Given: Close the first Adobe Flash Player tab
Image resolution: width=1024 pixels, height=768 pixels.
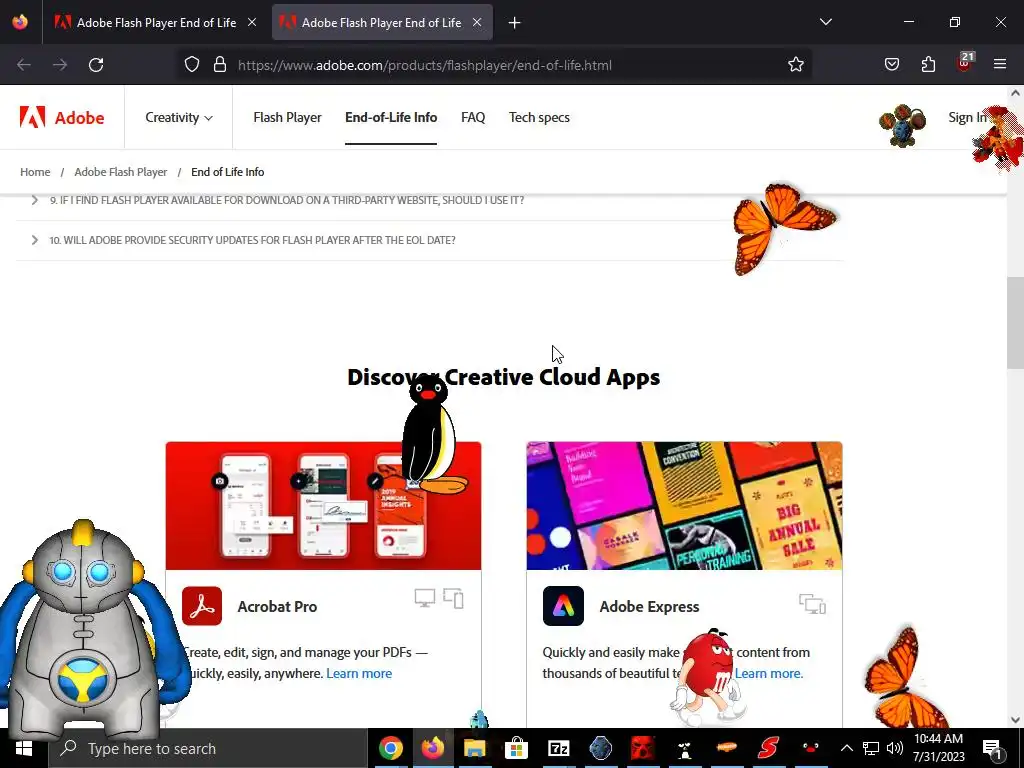Looking at the screenshot, I should (x=252, y=22).
